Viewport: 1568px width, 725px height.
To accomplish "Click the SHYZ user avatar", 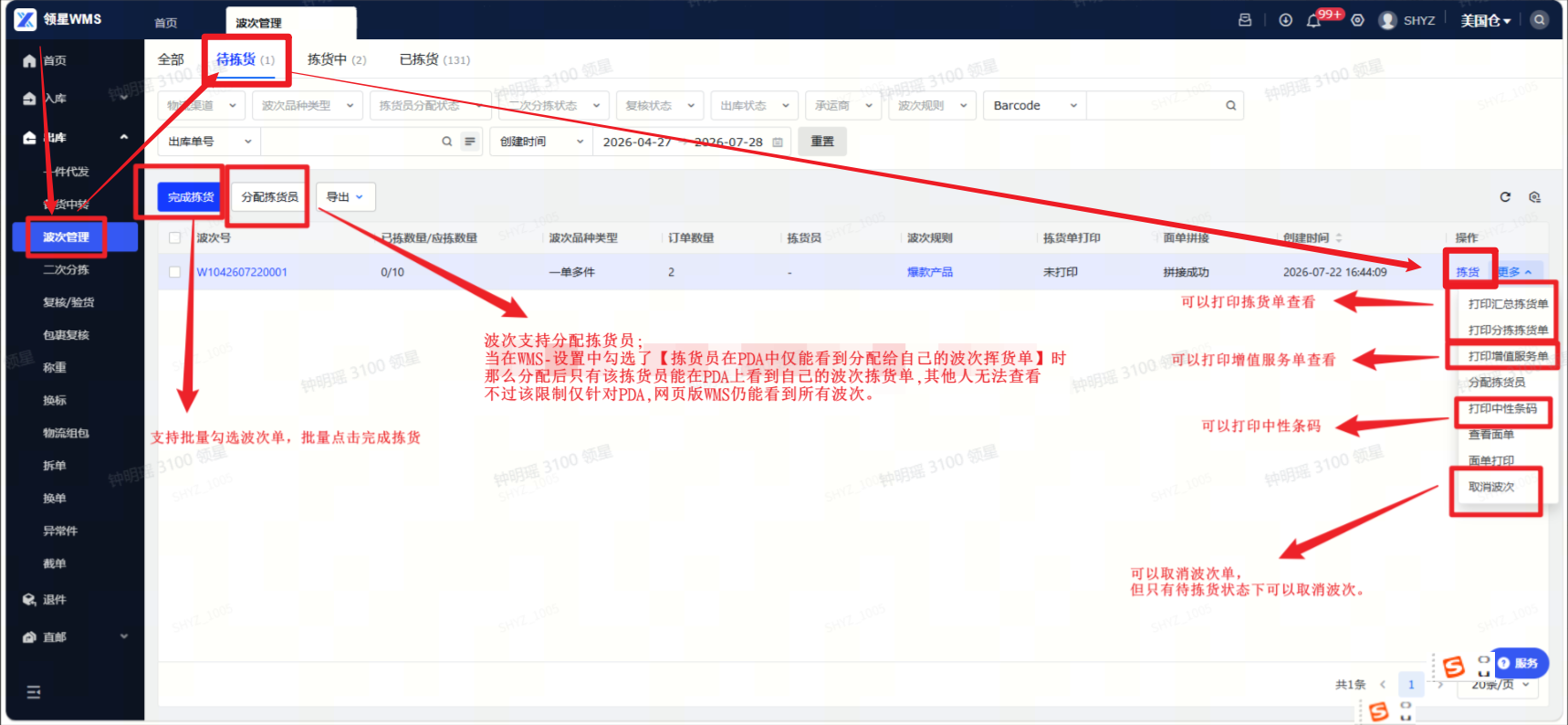I will click(x=1387, y=20).
